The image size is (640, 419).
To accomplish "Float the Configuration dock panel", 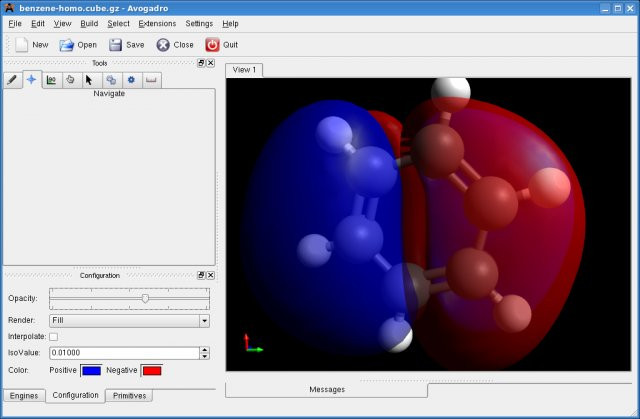I will (x=200, y=275).
